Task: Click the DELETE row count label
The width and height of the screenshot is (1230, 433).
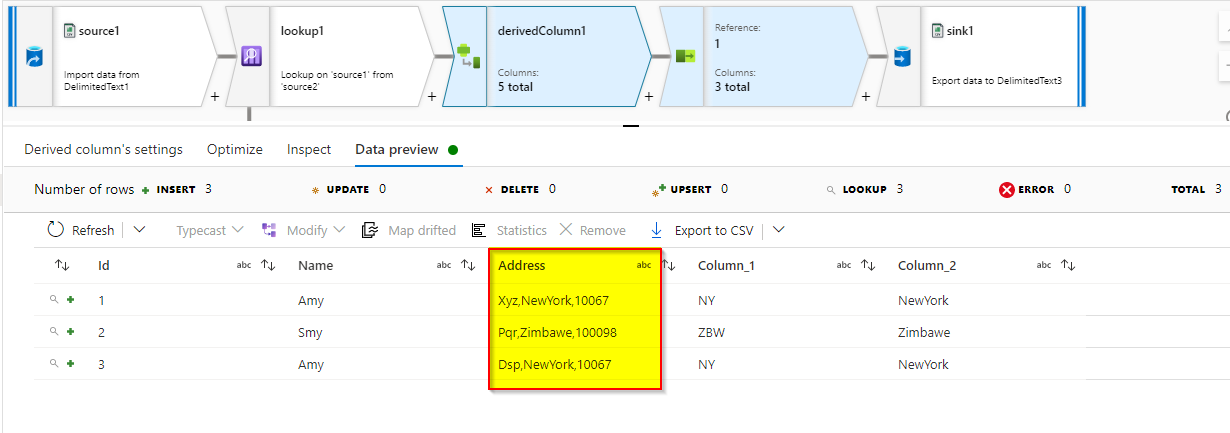Action: pos(520,189)
